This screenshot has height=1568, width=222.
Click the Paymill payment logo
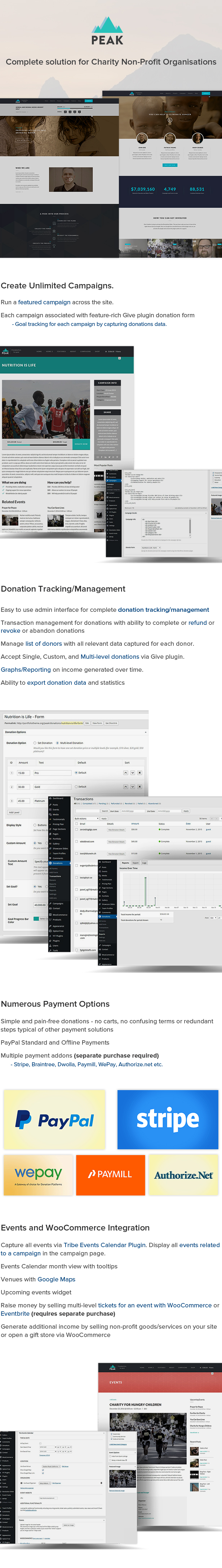coord(111,1175)
